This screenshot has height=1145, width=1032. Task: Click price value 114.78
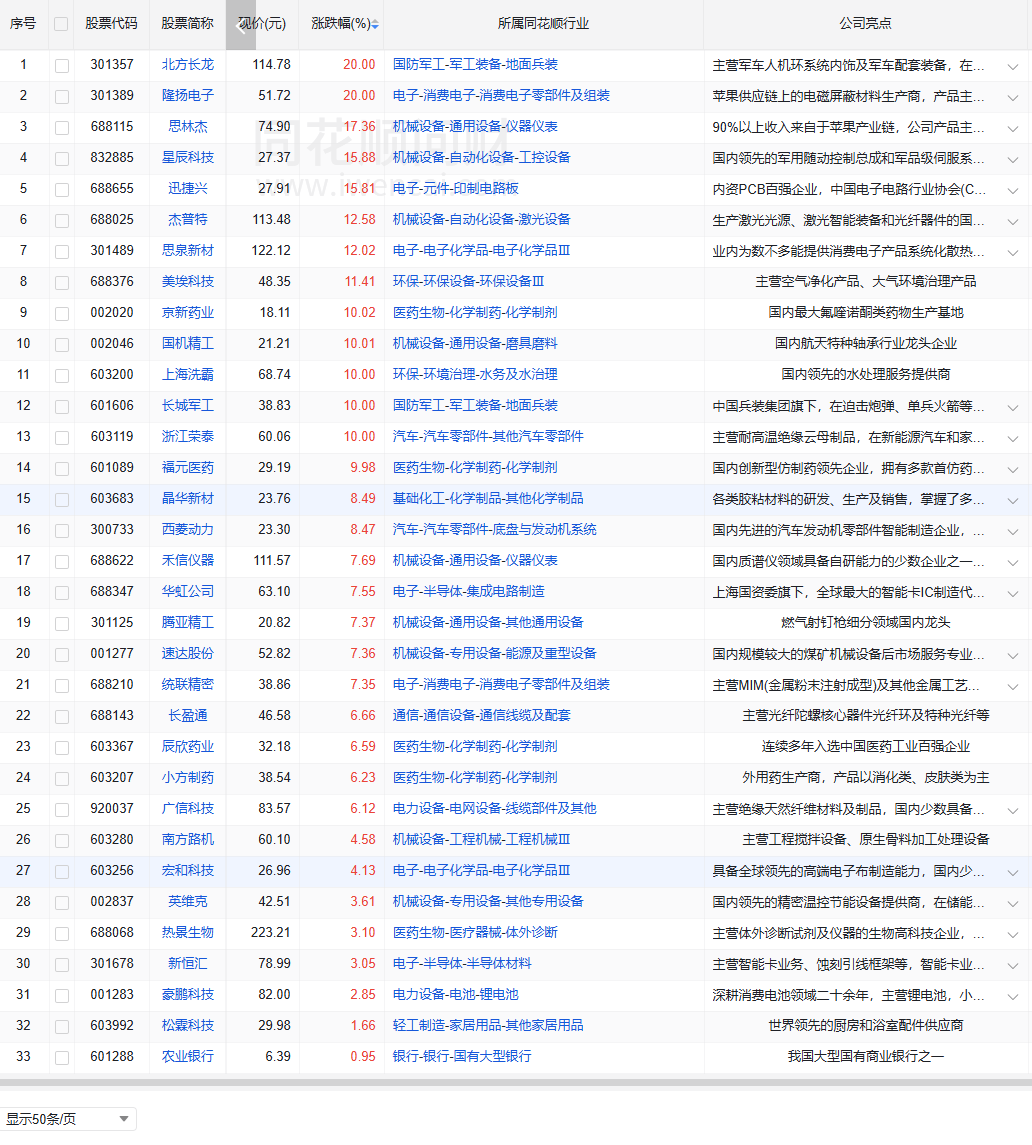tap(271, 64)
